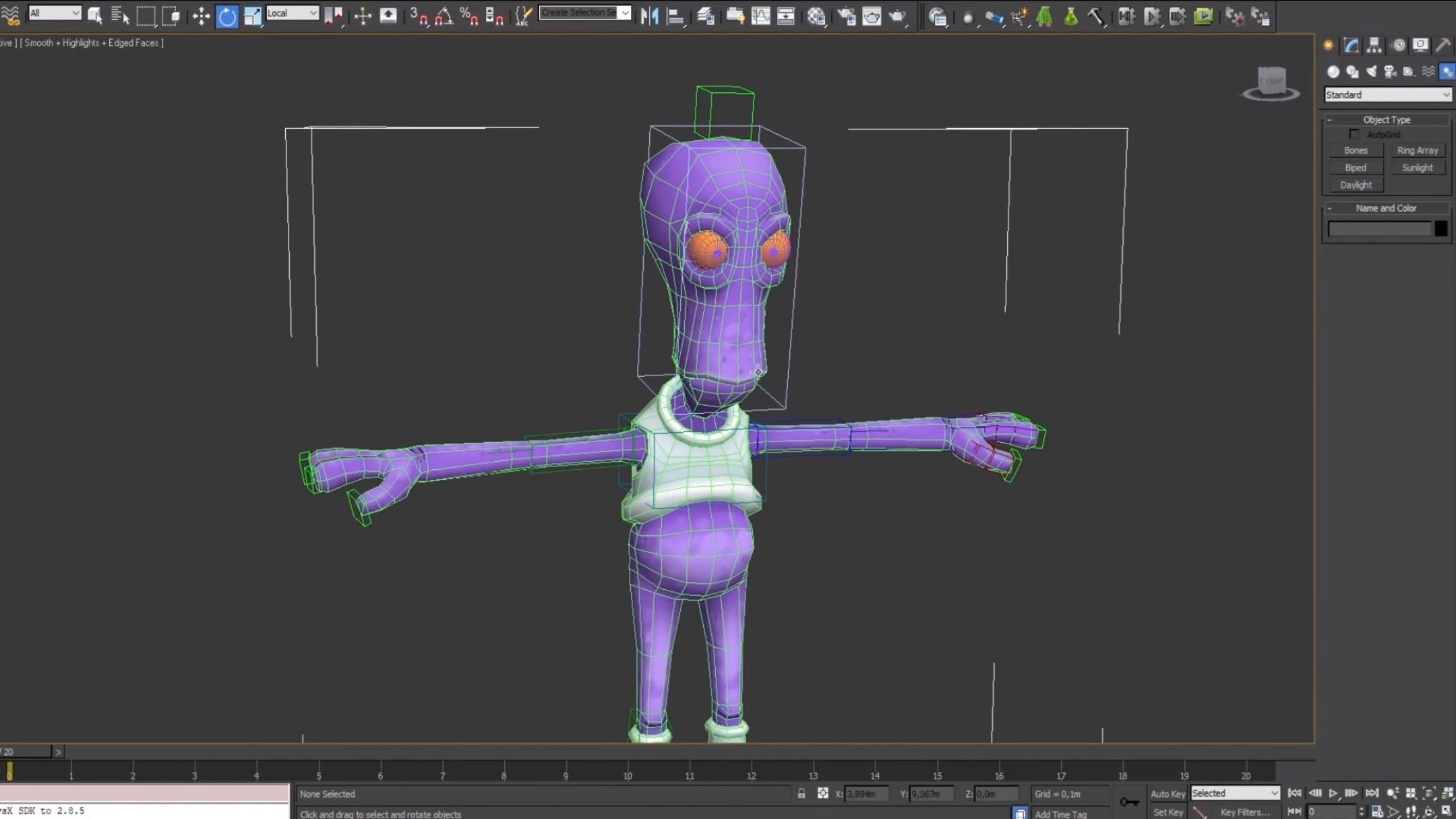This screenshot has height=819, width=1456.
Task: Enable the AutoGrid checkbox
Action: point(1354,134)
